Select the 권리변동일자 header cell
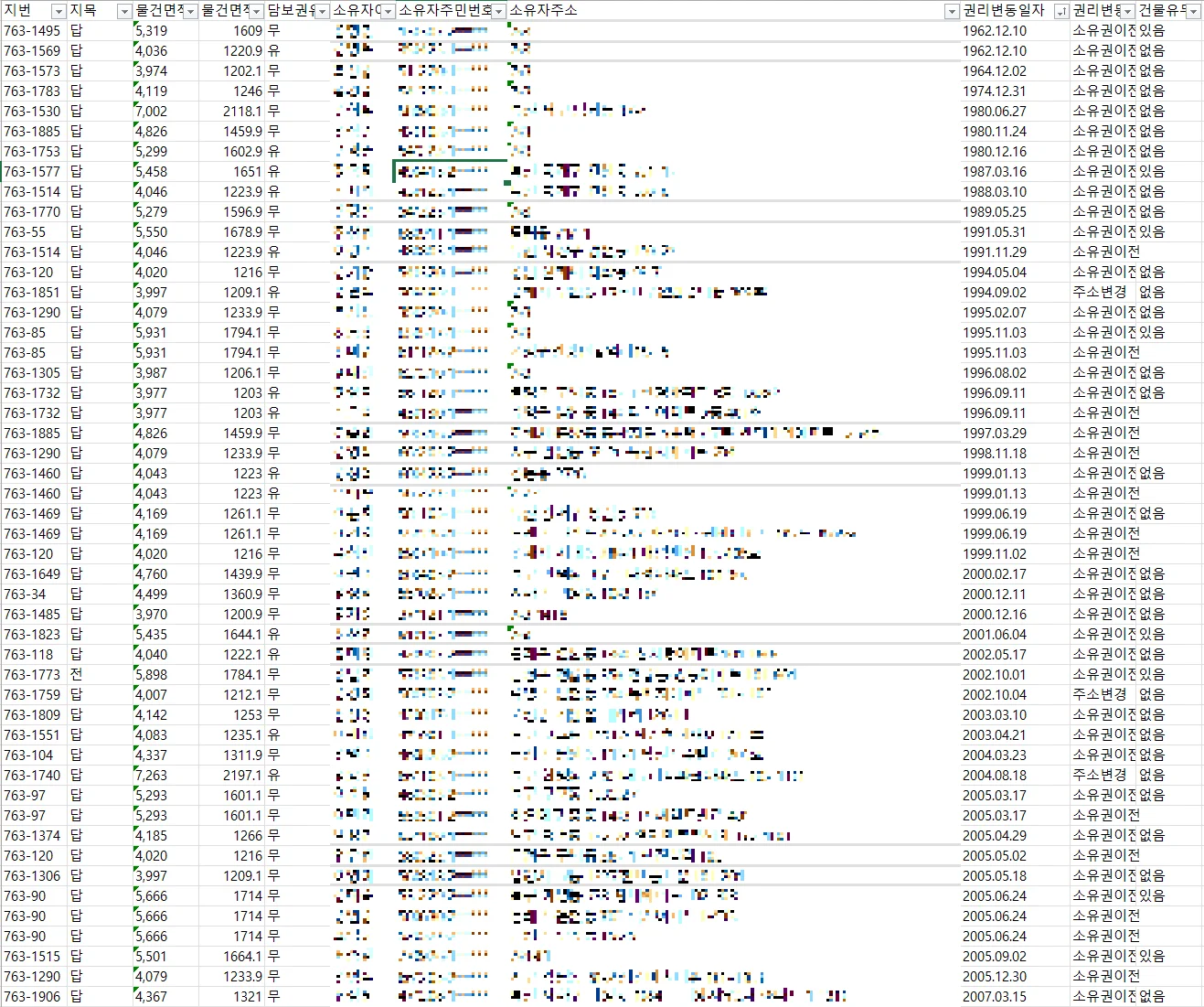Screen dimensions: 1204x1007 (x=1015, y=11)
